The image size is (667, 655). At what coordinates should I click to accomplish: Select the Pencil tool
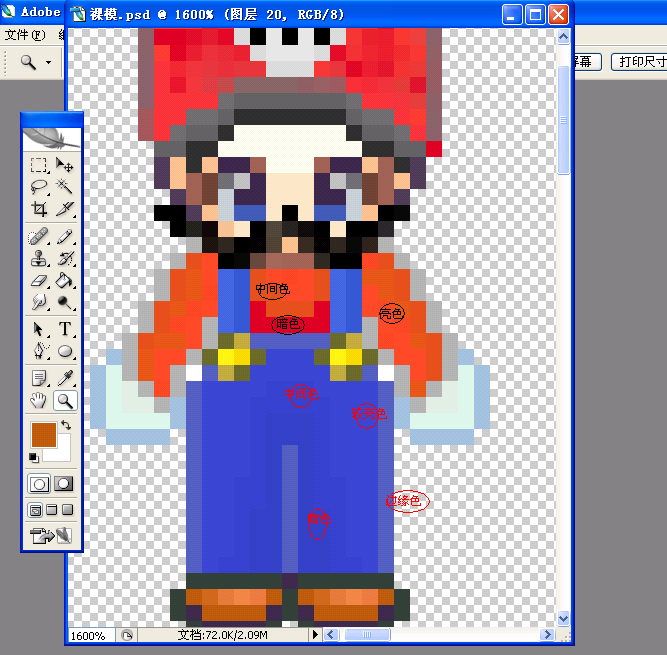(x=65, y=236)
